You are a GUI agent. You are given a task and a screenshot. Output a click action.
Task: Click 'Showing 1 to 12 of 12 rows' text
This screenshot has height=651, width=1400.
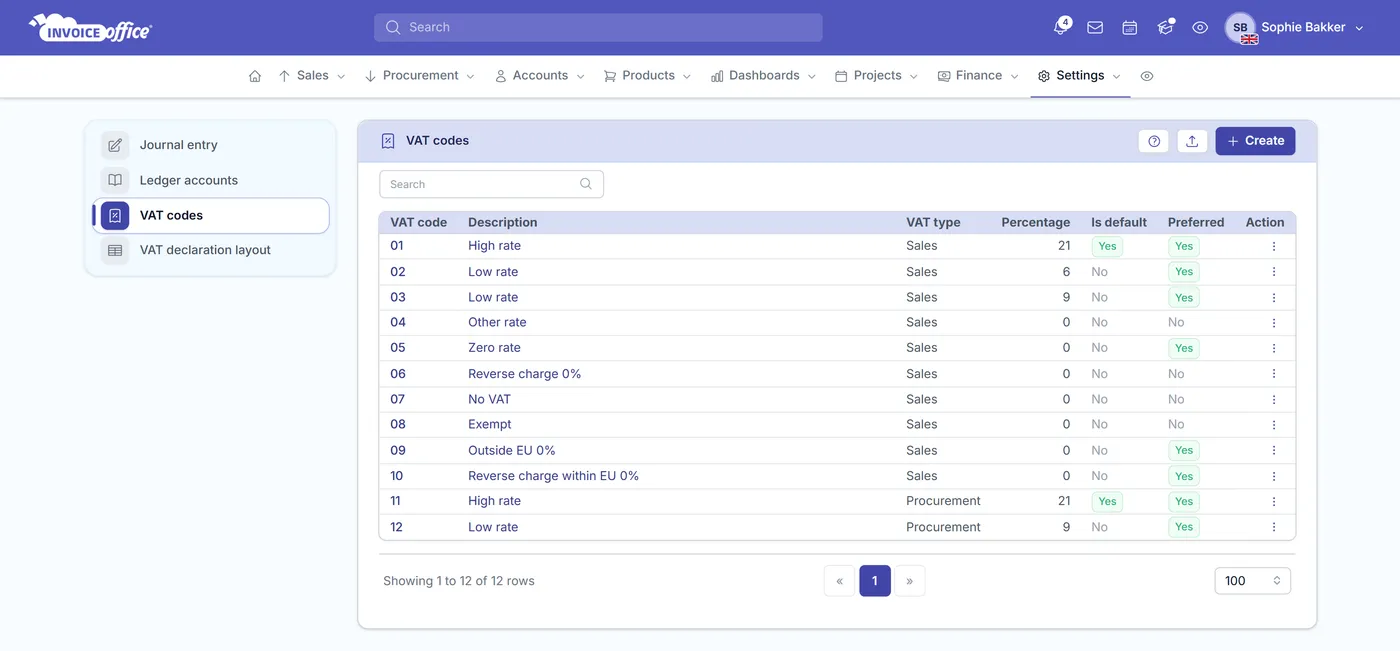click(459, 581)
